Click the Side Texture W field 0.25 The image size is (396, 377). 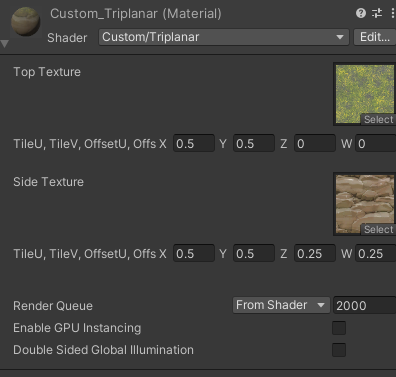click(x=376, y=254)
